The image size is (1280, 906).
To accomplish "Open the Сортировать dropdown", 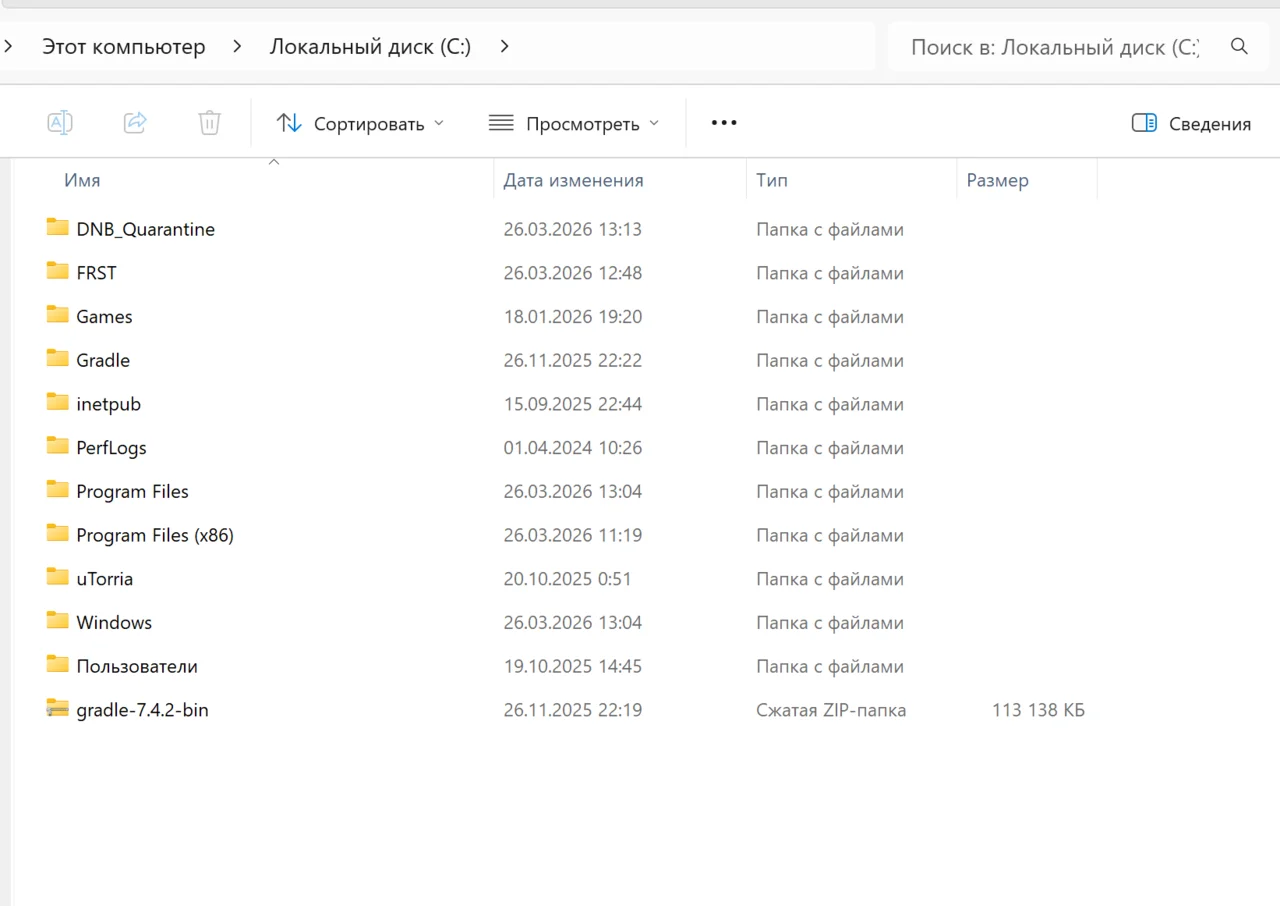I will 360,124.
